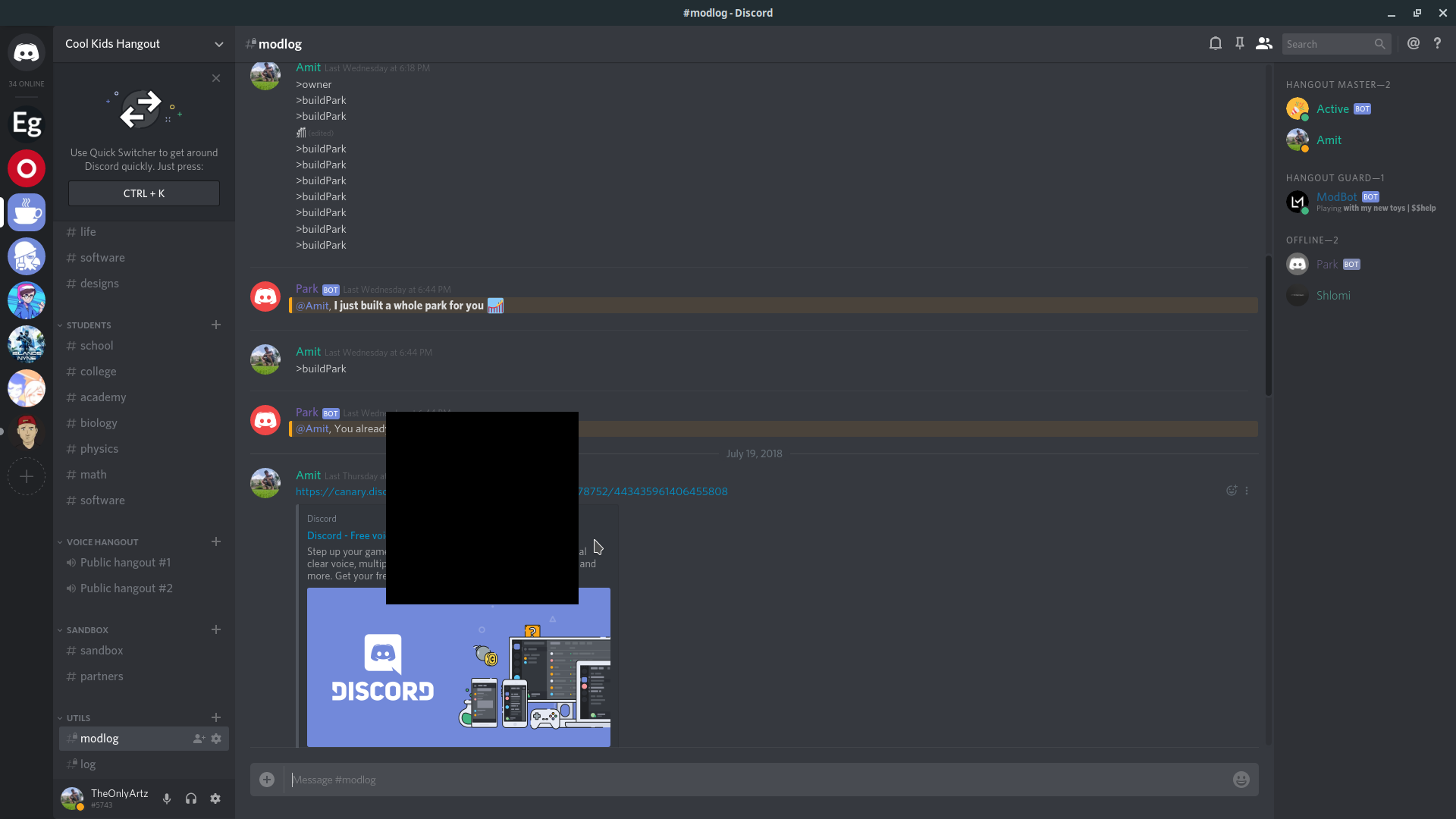Create channel in VOICE HANGOUT category
This screenshot has width=1456, height=819.
pos(216,541)
